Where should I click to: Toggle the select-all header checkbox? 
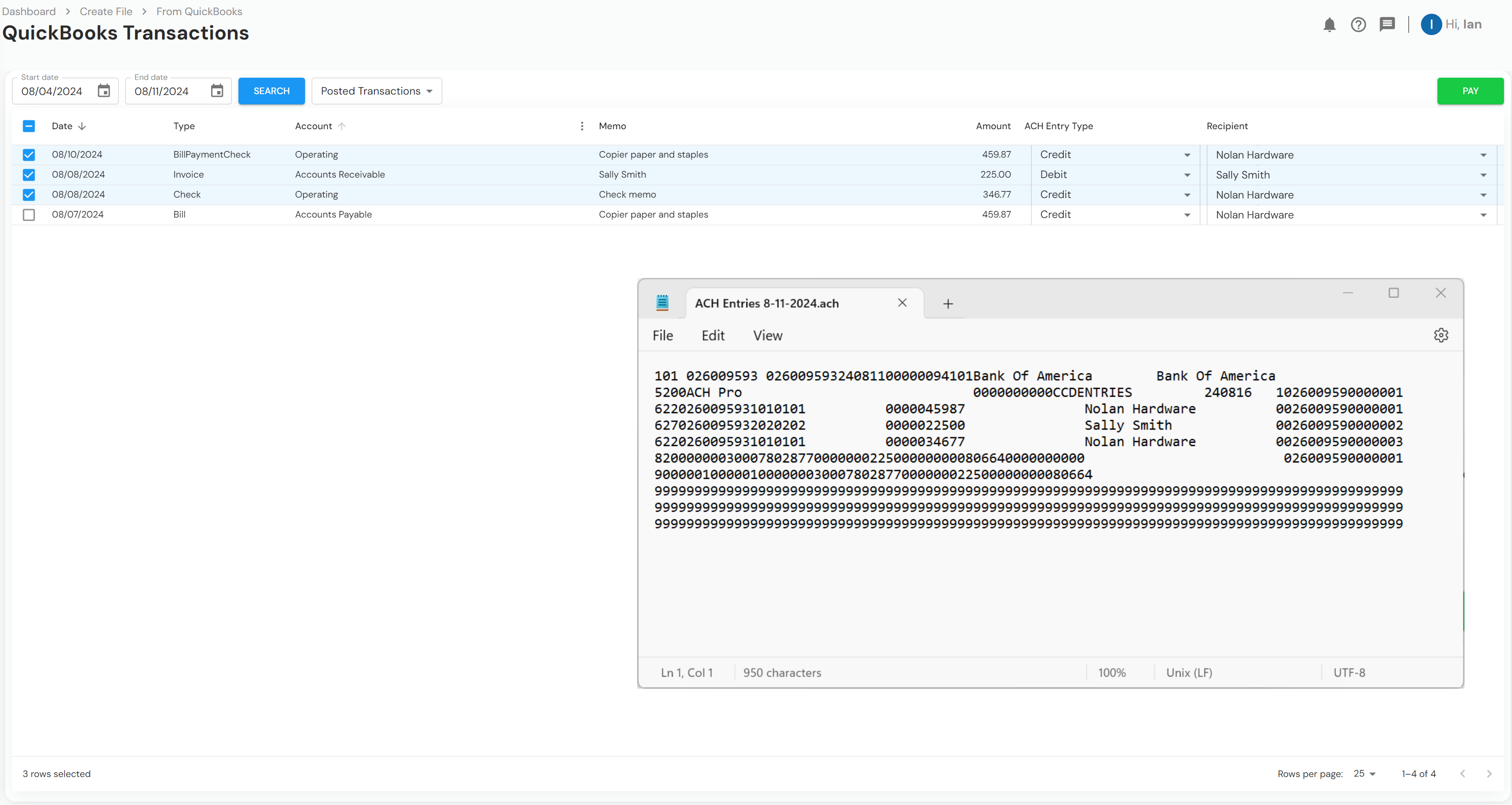[29, 126]
